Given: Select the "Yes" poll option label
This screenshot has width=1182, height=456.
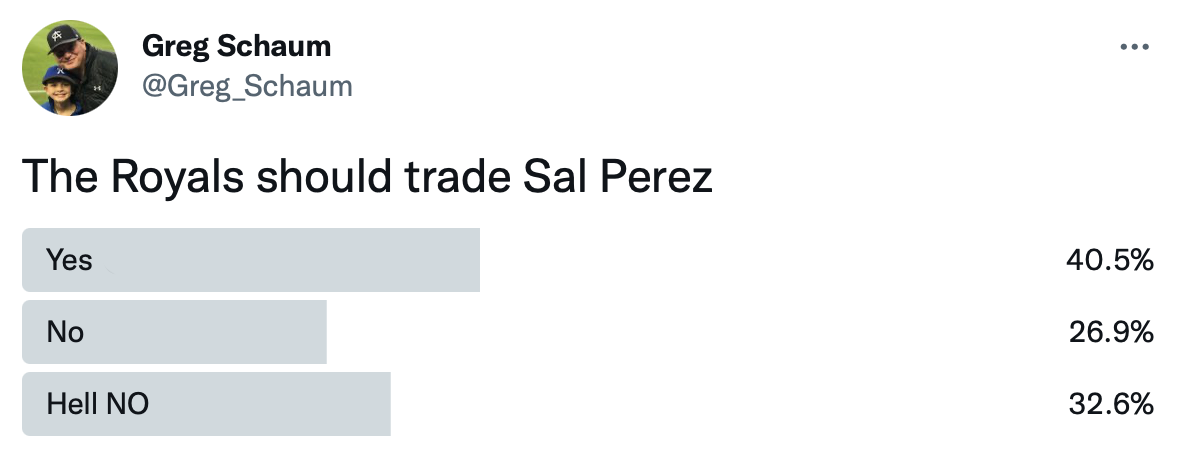Looking at the screenshot, I should (x=69, y=260).
